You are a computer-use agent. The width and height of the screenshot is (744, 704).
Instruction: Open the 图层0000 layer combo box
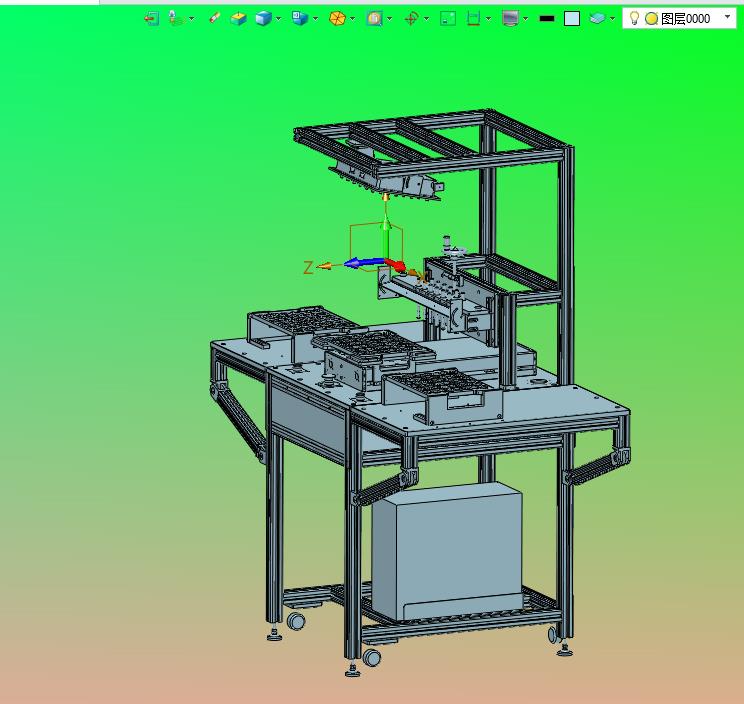[x=679, y=19]
